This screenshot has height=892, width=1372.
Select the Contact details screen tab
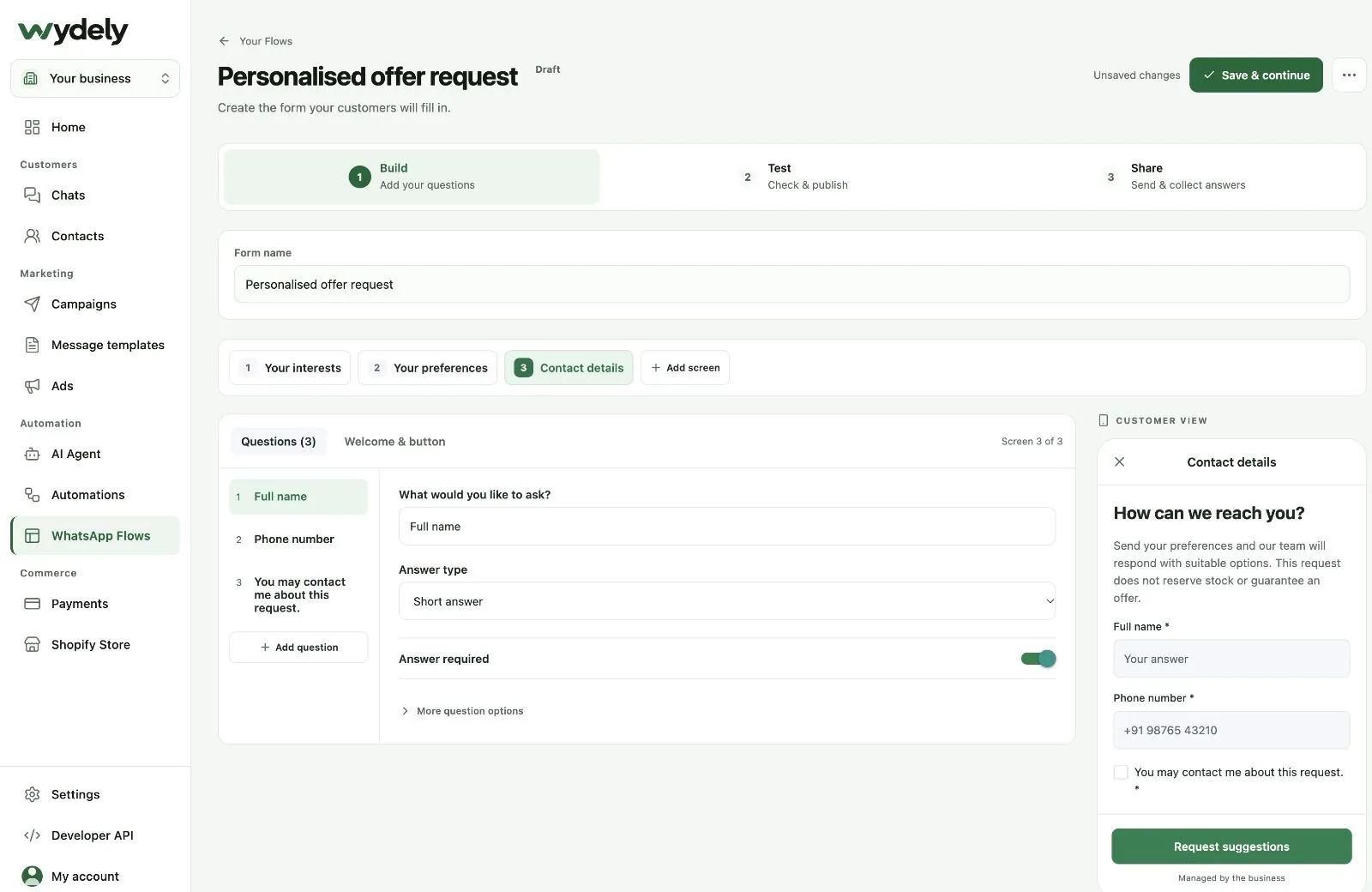click(569, 368)
